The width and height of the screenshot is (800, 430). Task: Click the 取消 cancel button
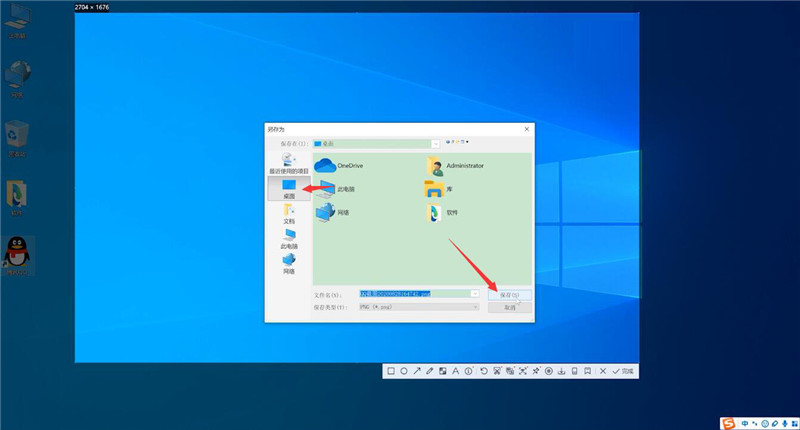click(x=510, y=308)
